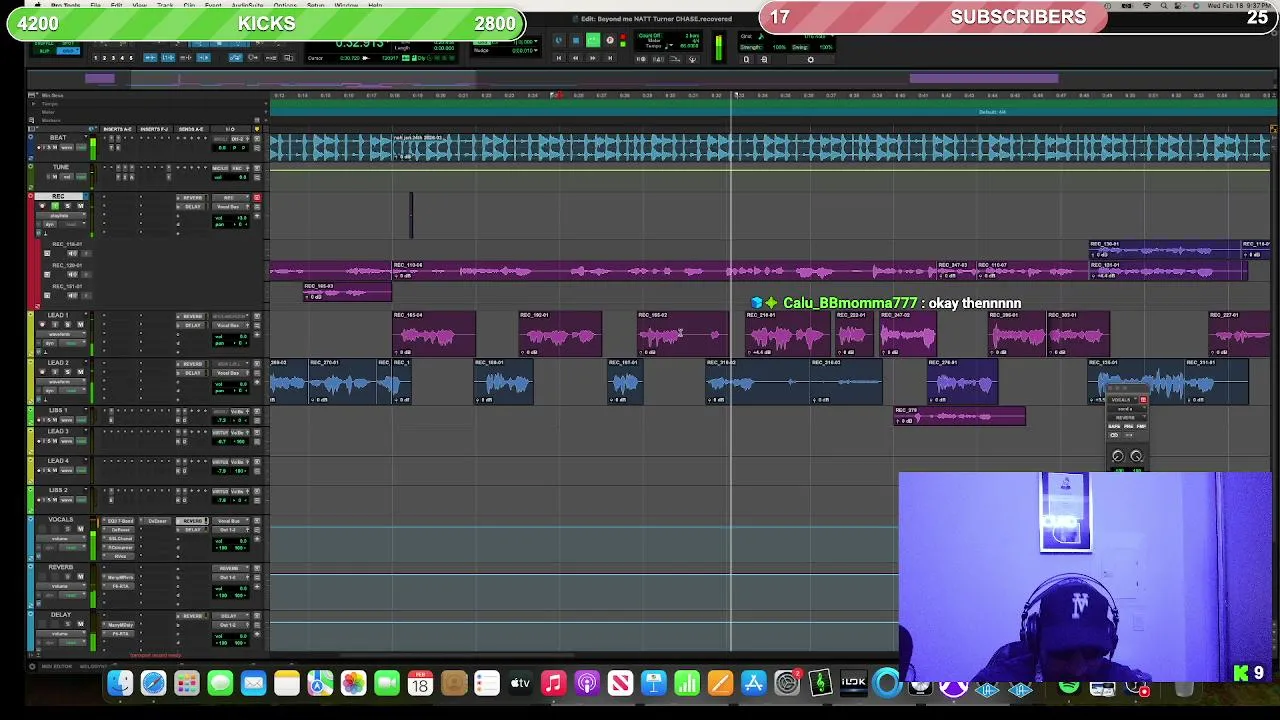This screenshot has height=720, width=1280.
Task: Mute the LEAD 1 track
Action: [x=80, y=324]
